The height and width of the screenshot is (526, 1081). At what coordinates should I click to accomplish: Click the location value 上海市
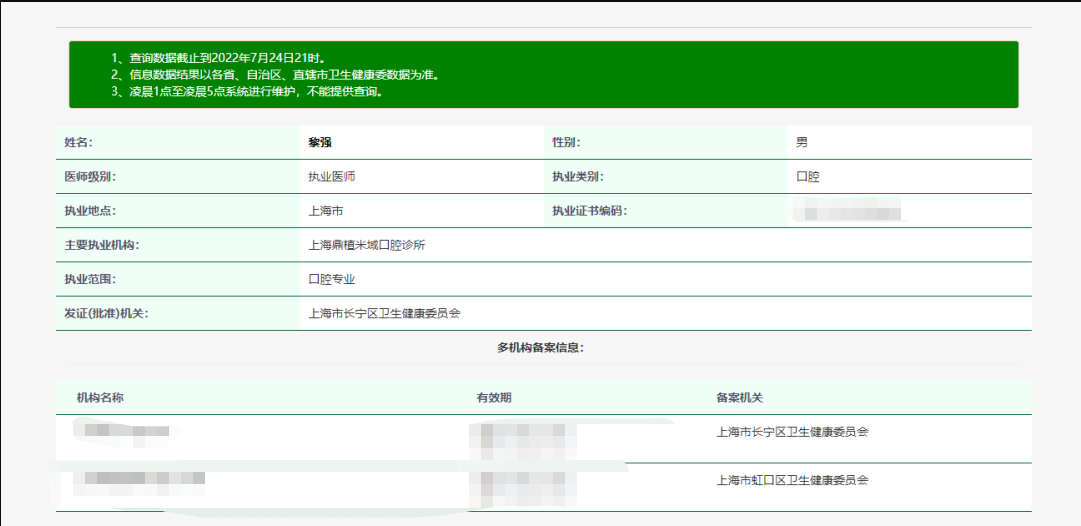(325, 211)
